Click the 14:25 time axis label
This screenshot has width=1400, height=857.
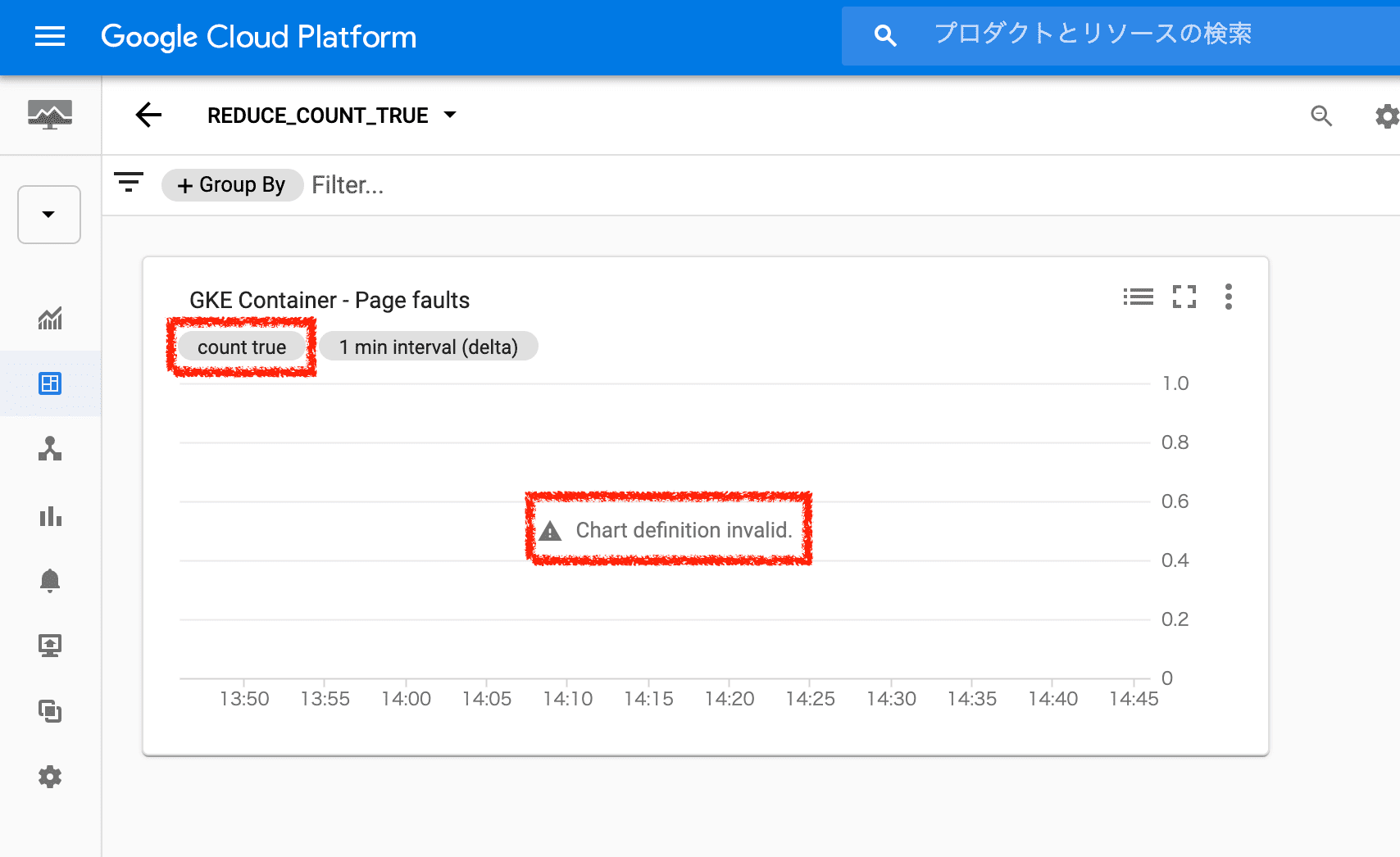coord(810,699)
